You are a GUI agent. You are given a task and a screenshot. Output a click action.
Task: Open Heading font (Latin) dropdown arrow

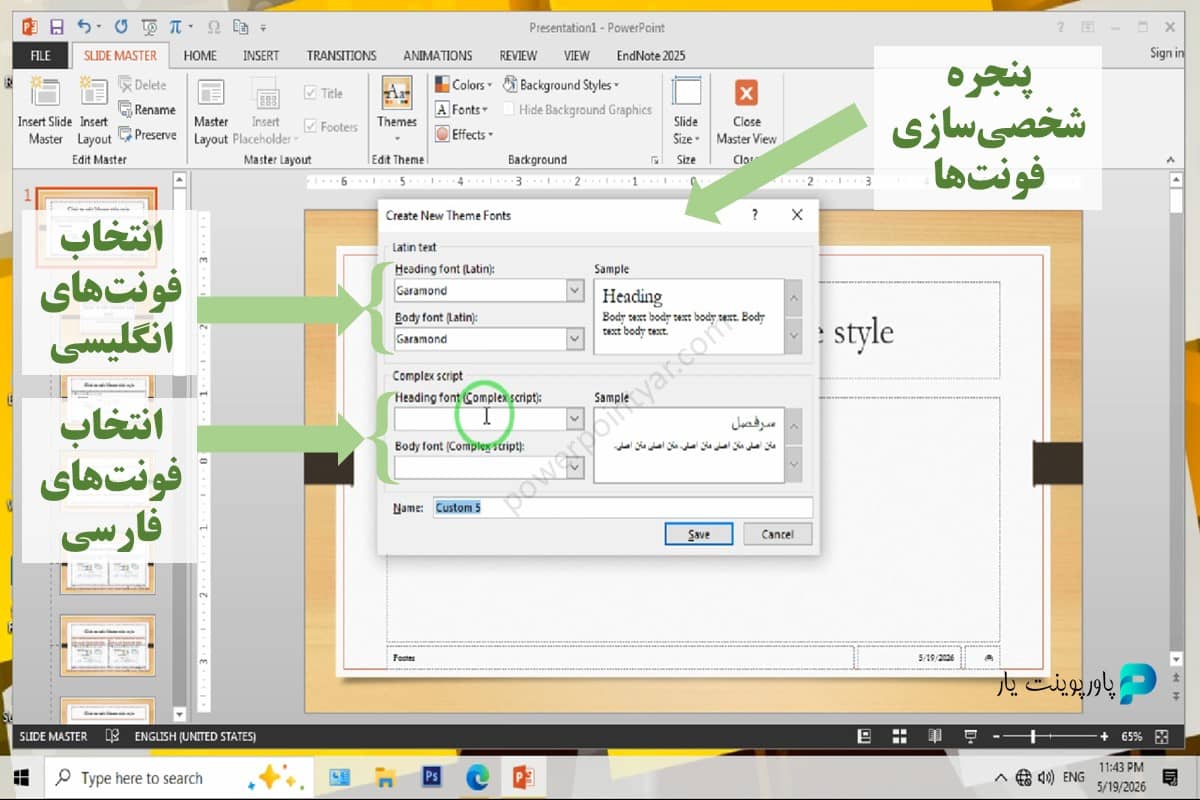click(x=575, y=290)
